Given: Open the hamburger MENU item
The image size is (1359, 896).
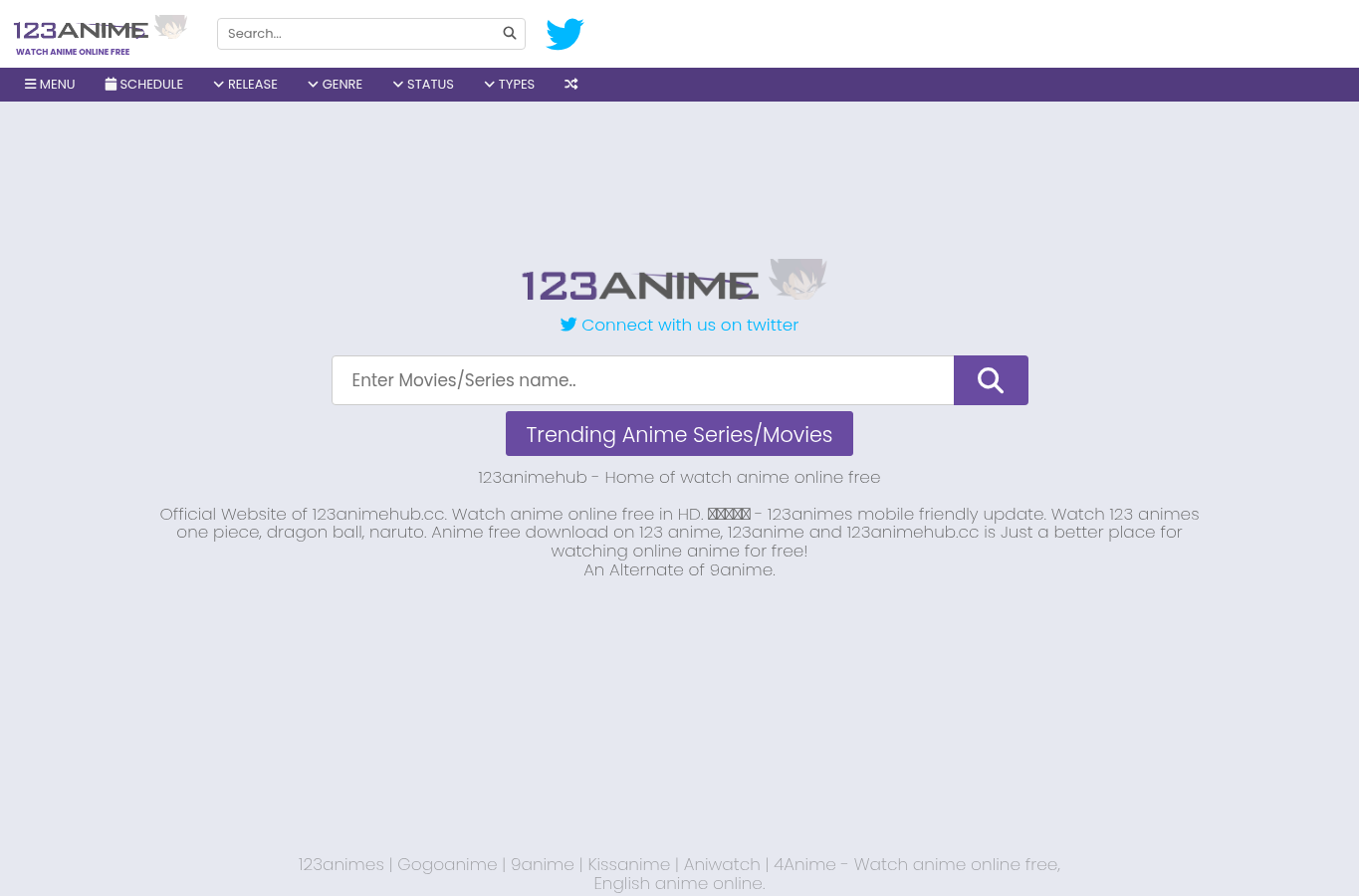Looking at the screenshot, I should 50,85.
